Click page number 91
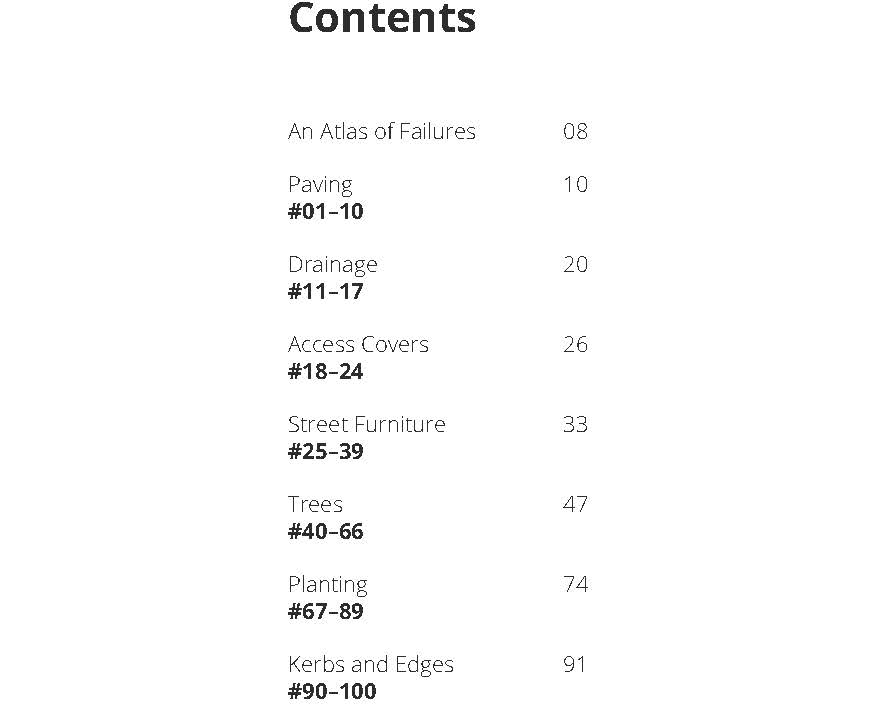The image size is (880, 704). click(575, 664)
